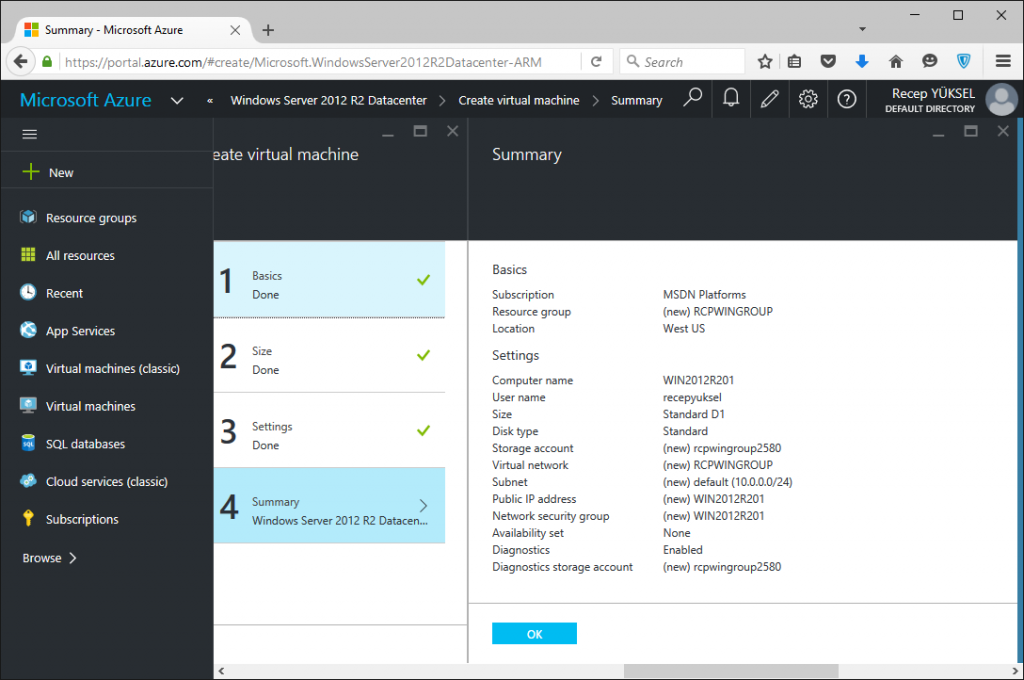Maximize the Create virtual machine blade
The height and width of the screenshot is (680, 1024).
420,131
